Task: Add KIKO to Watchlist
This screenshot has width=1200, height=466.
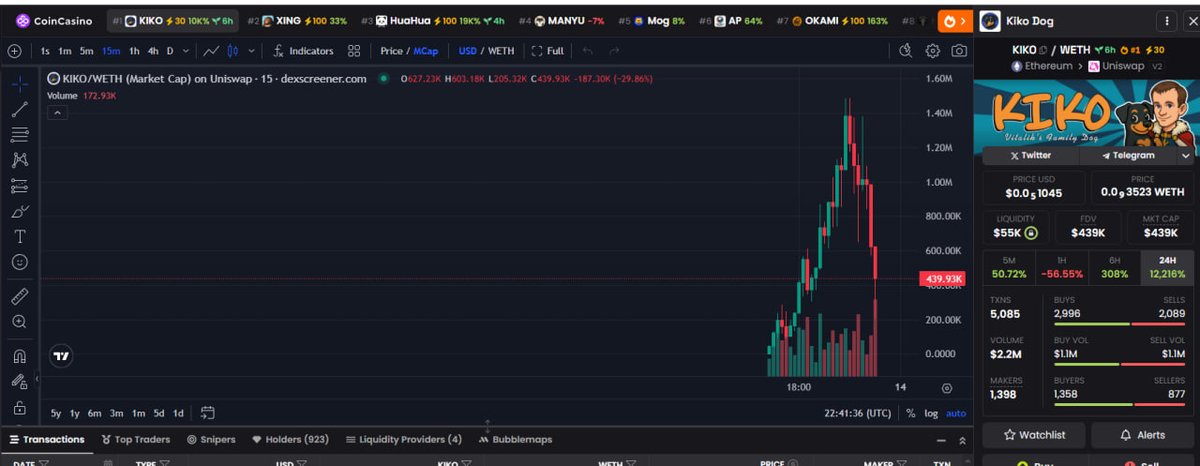Action: click(x=1034, y=435)
